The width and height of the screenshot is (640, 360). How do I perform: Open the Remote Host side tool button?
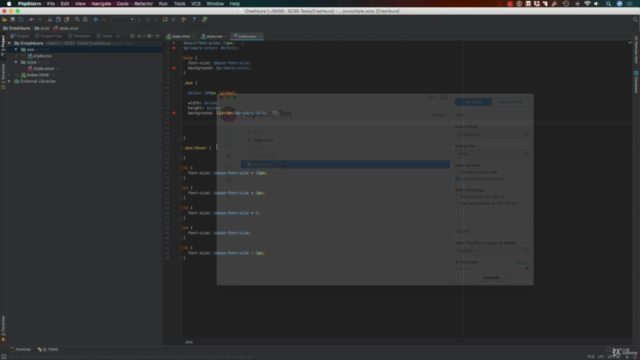(636, 50)
